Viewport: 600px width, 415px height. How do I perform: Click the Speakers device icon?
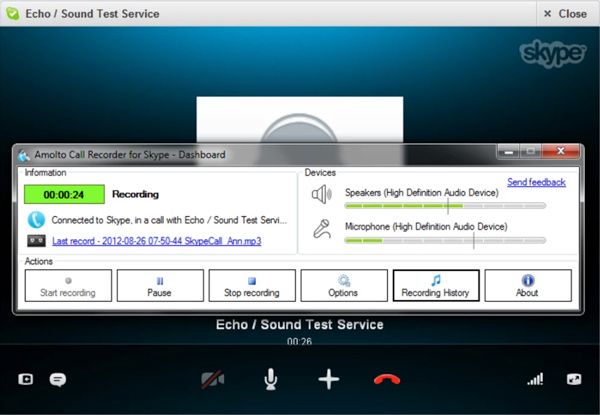(x=321, y=194)
